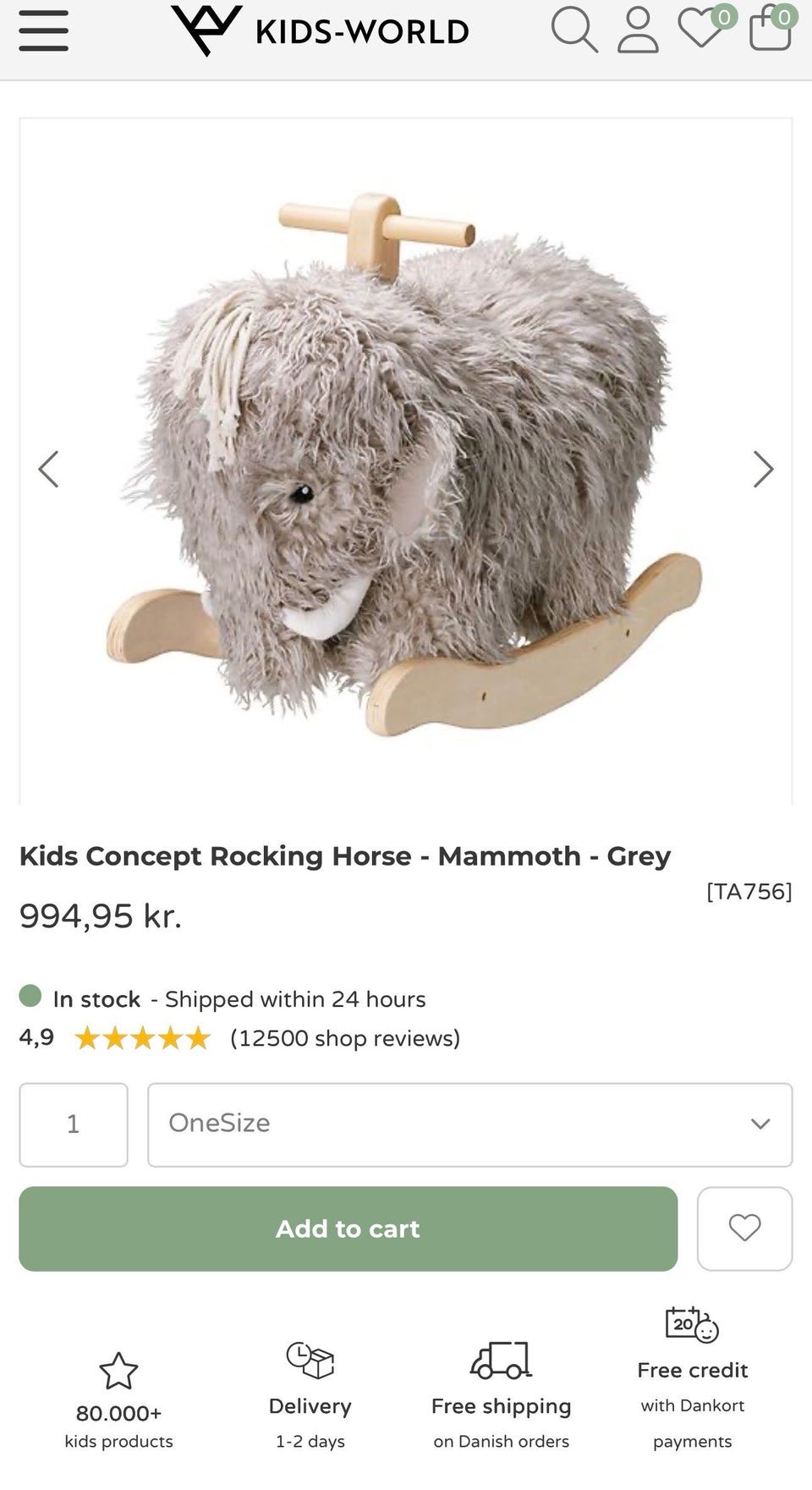Click the five-star rating
Viewport: 812px width, 1490px height.
point(142,1038)
